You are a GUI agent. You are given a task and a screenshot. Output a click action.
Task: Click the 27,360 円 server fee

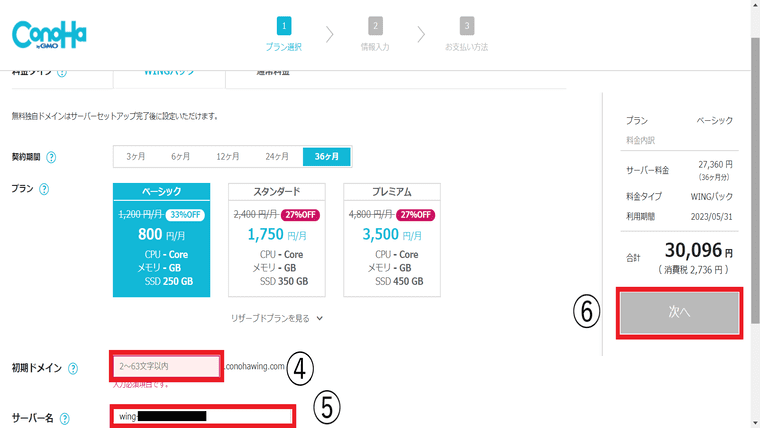(715, 165)
